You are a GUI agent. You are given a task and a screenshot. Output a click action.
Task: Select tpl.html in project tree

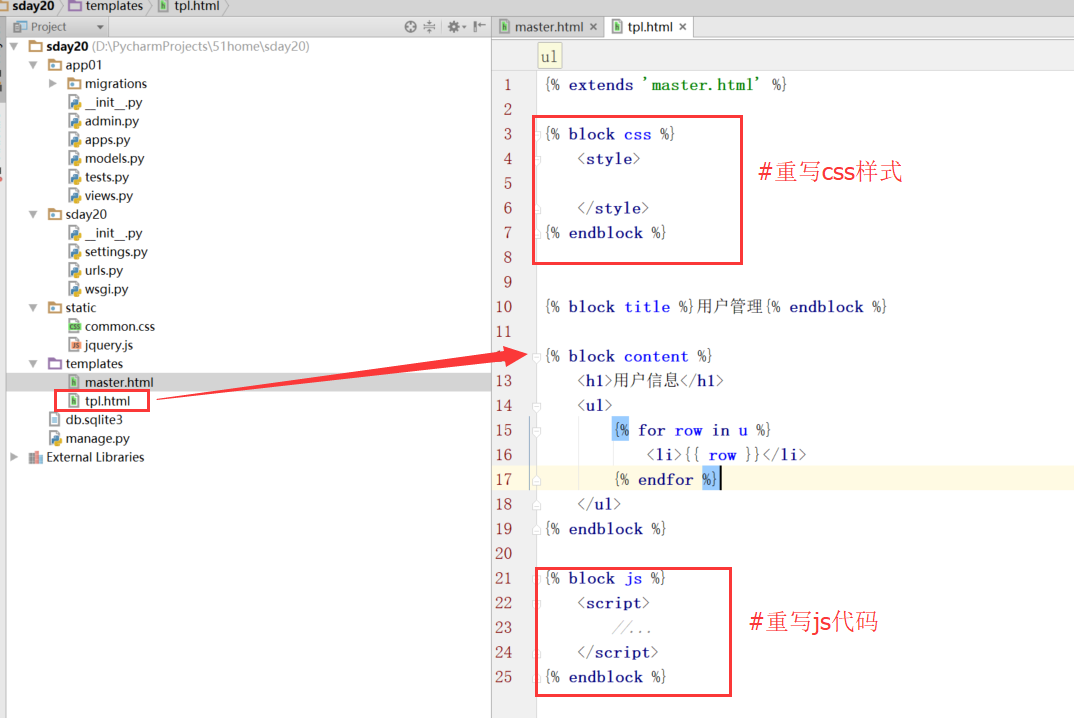[108, 401]
